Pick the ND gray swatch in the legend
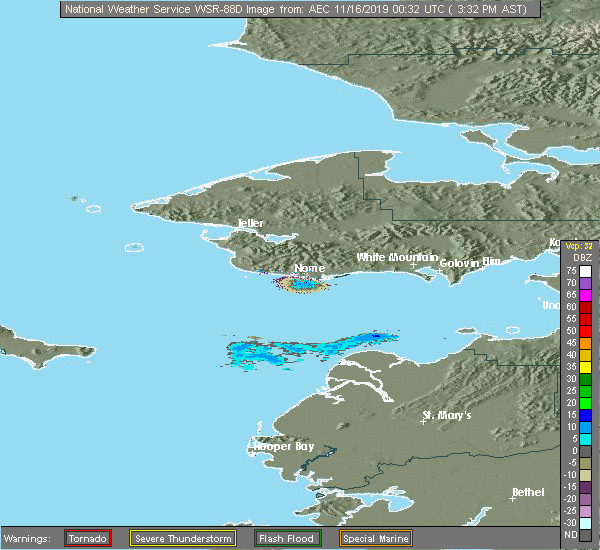 [585, 535]
